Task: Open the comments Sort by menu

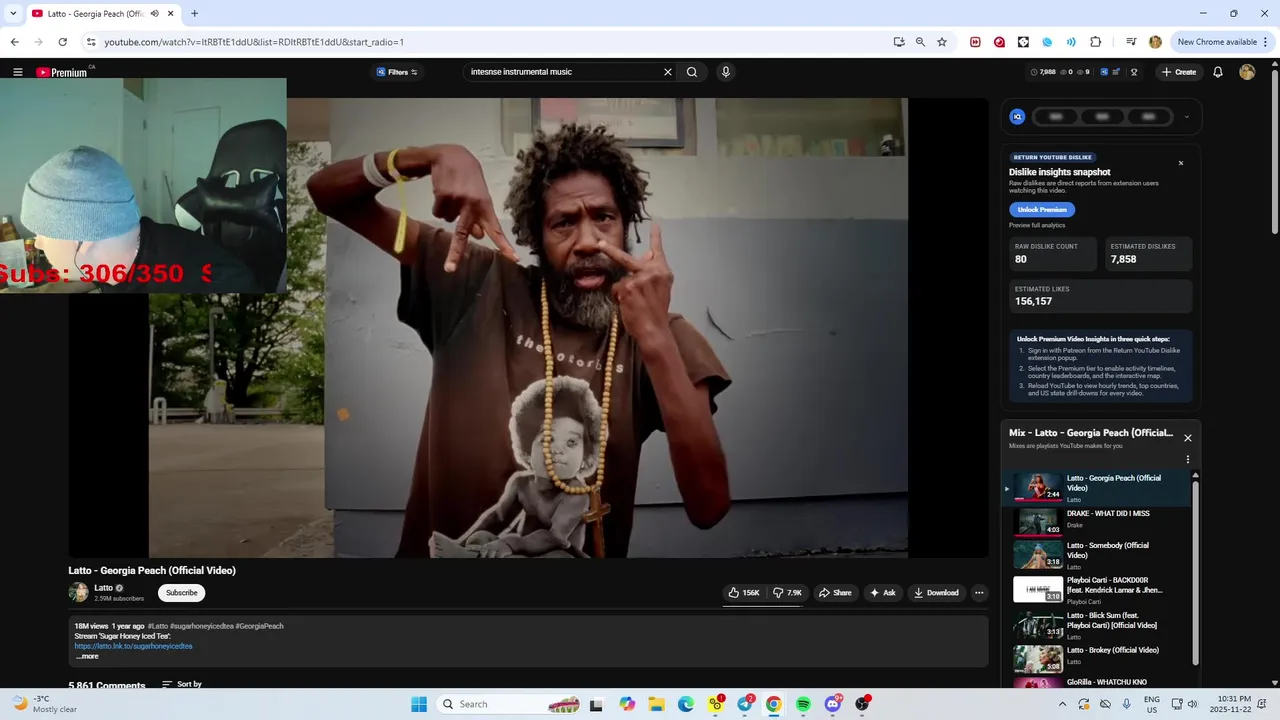Action: (182, 685)
